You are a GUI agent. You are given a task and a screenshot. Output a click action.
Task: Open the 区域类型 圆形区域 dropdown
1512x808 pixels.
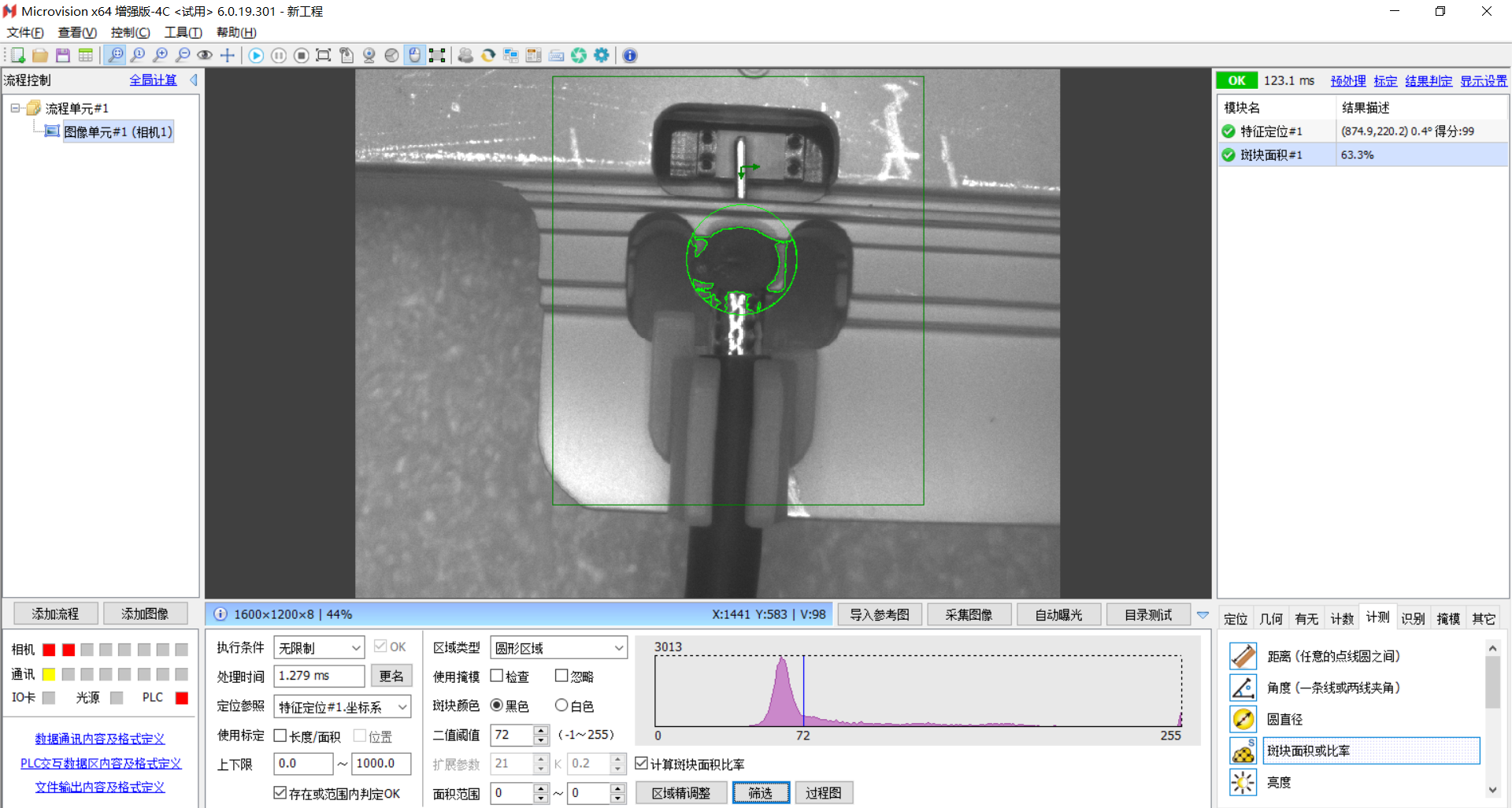558,647
